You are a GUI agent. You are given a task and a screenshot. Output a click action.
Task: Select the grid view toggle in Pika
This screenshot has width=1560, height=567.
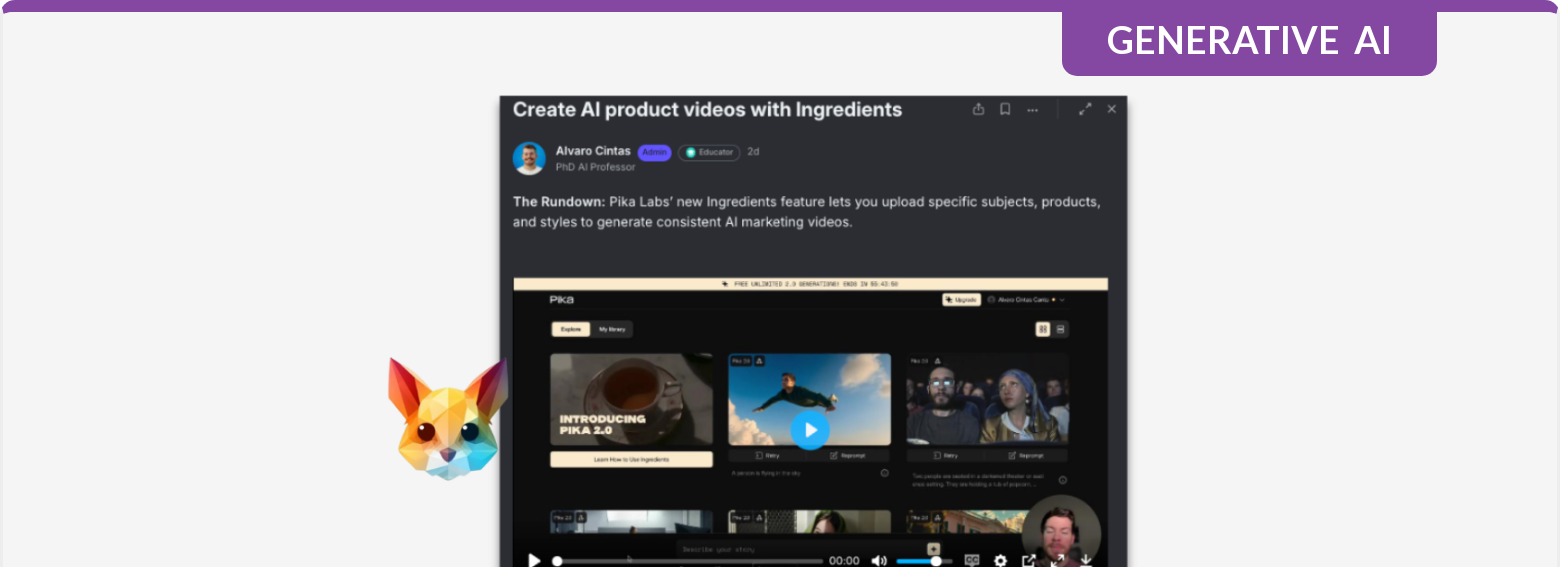1043,329
